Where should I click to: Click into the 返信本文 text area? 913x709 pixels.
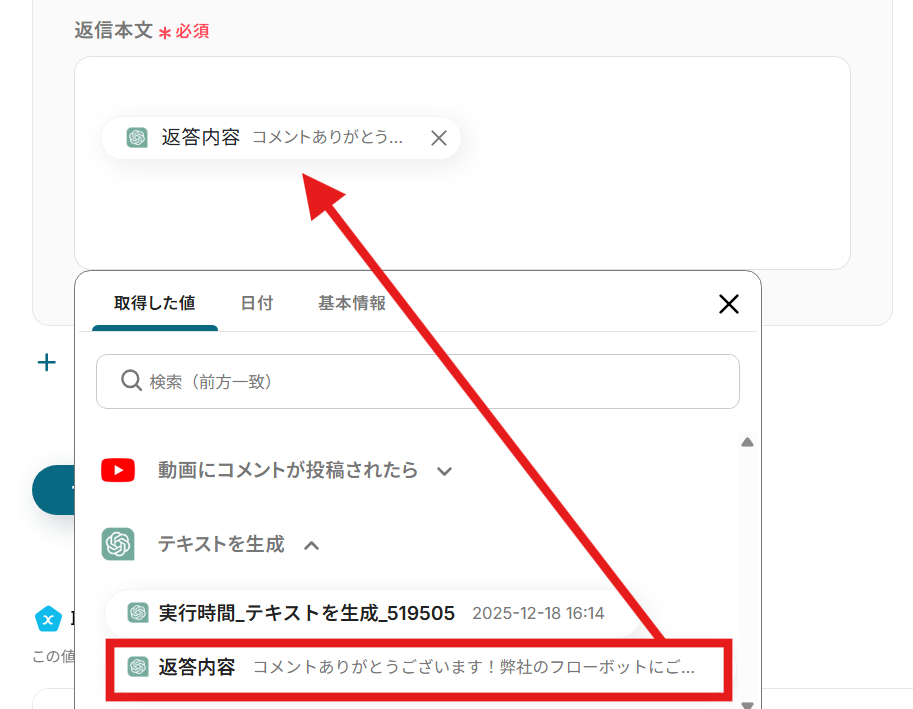tap(462, 163)
